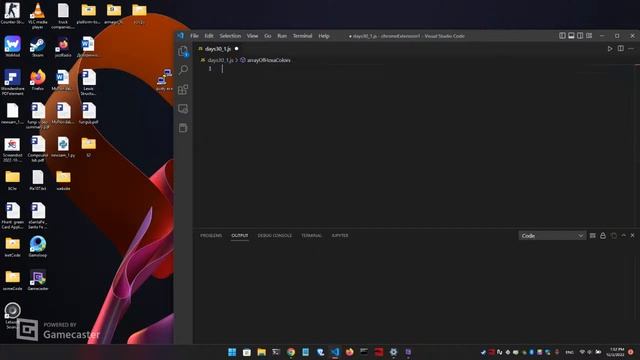Click the arrayOfHexaColors breadcrumb symbol
This screenshot has height=360, width=640.
click(269, 60)
